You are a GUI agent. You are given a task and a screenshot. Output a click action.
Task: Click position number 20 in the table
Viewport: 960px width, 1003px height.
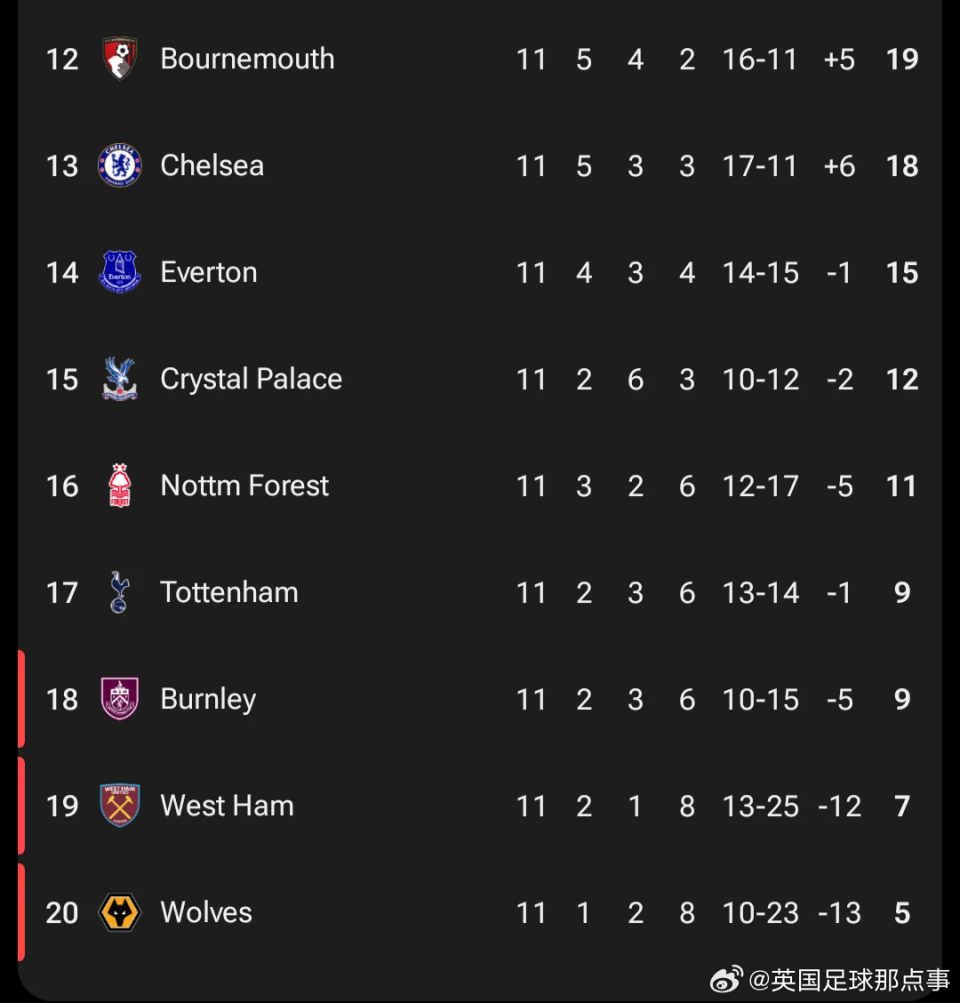point(62,912)
